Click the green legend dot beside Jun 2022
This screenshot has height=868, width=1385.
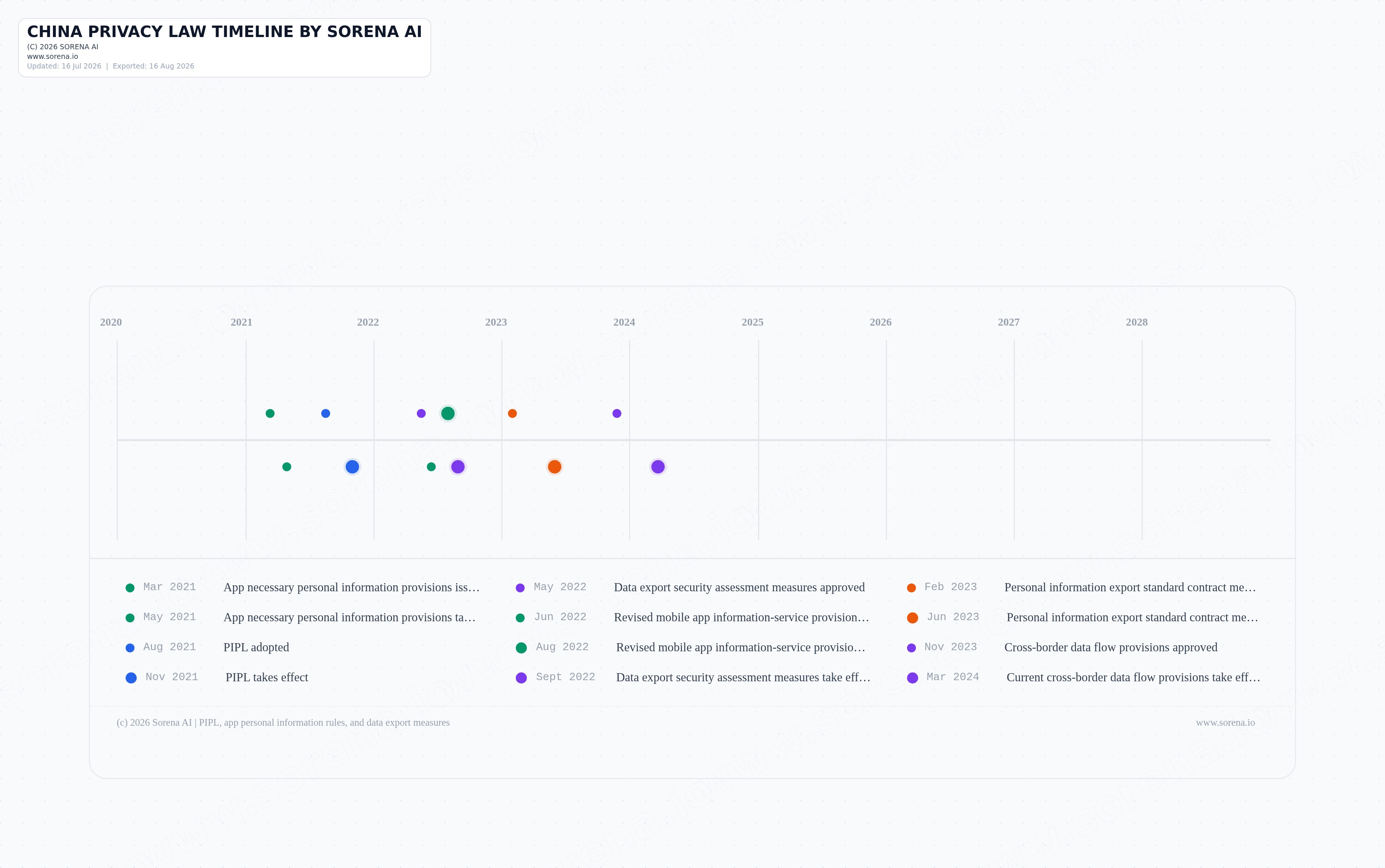click(521, 618)
